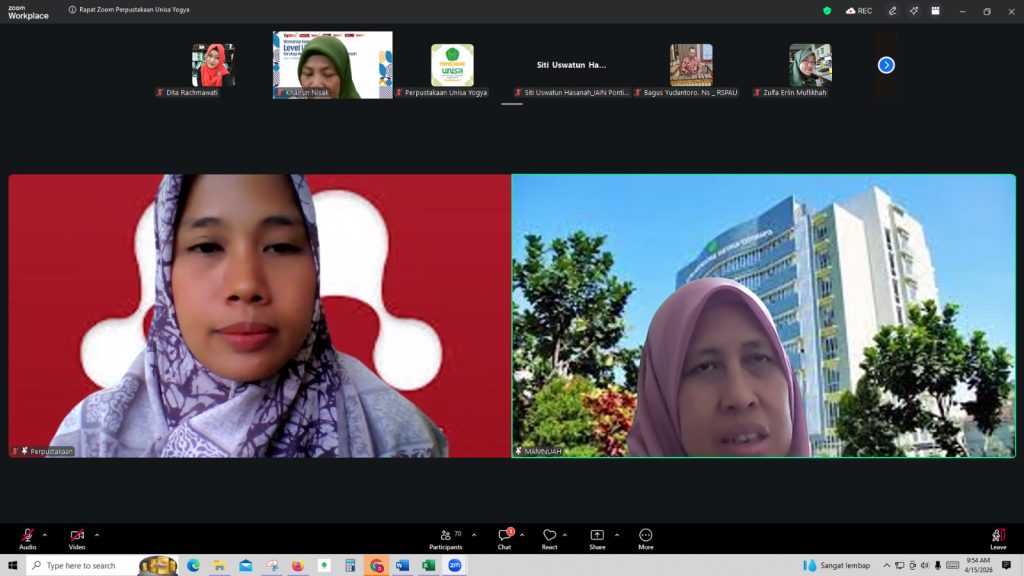Open the AI Companion sparkle icon
The height and width of the screenshot is (576, 1024).
coord(914,11)
